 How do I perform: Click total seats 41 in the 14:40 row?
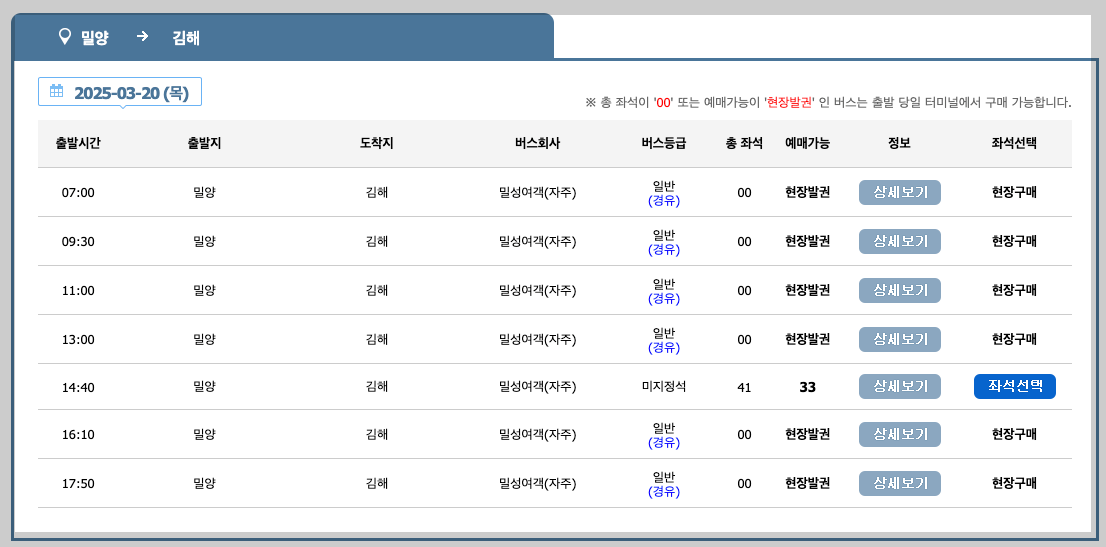click(744, 387)
